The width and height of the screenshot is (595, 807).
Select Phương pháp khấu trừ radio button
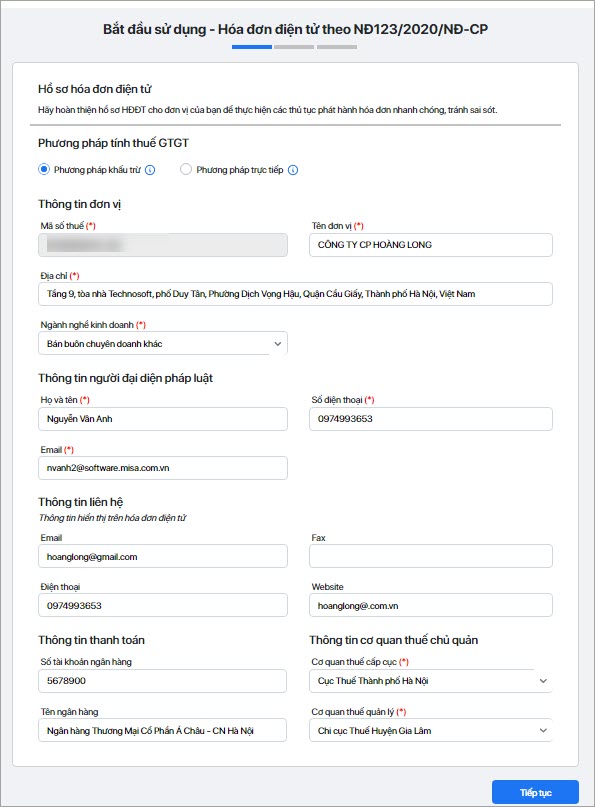pos(44,169)
